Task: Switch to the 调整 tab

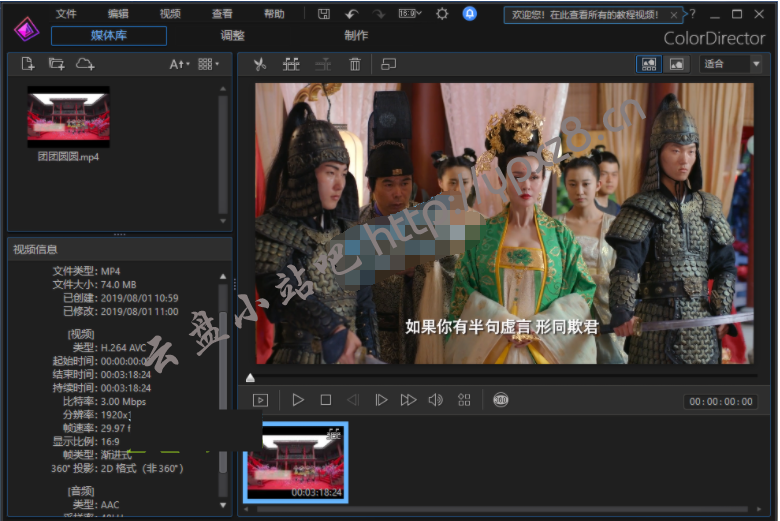Action: (x=232, y=35)
